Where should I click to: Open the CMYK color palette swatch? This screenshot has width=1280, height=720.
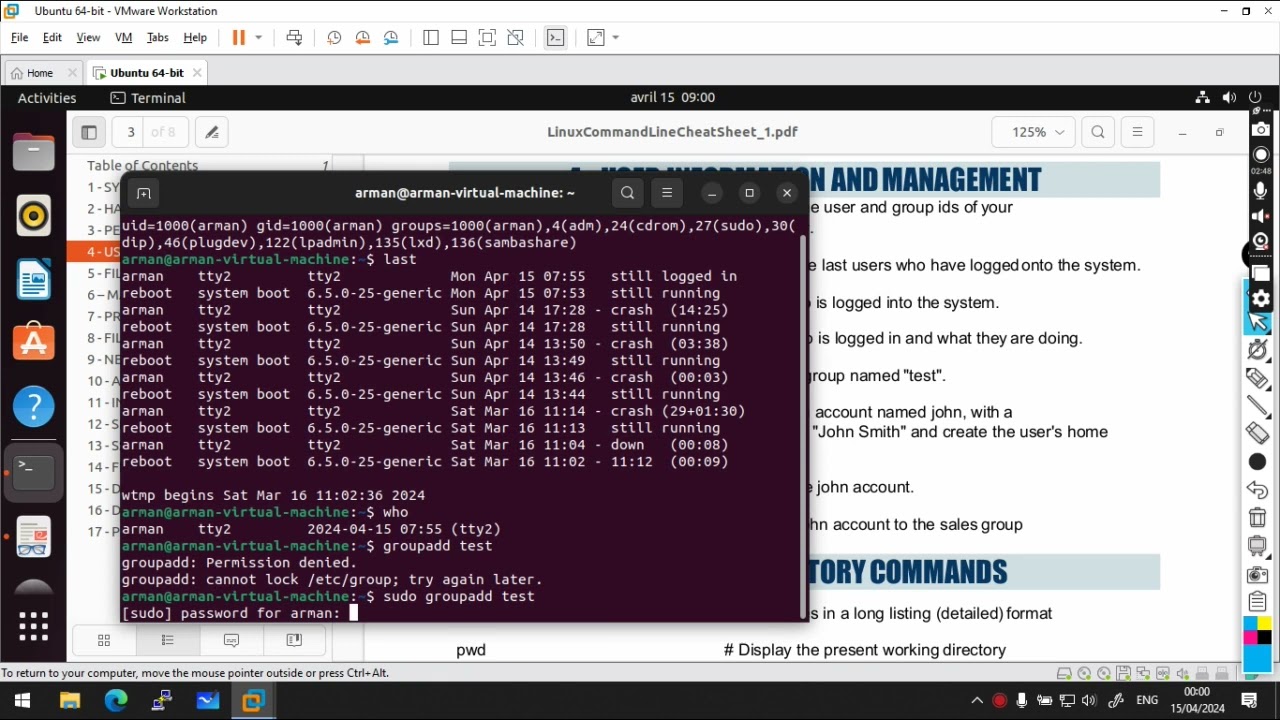1258,630
